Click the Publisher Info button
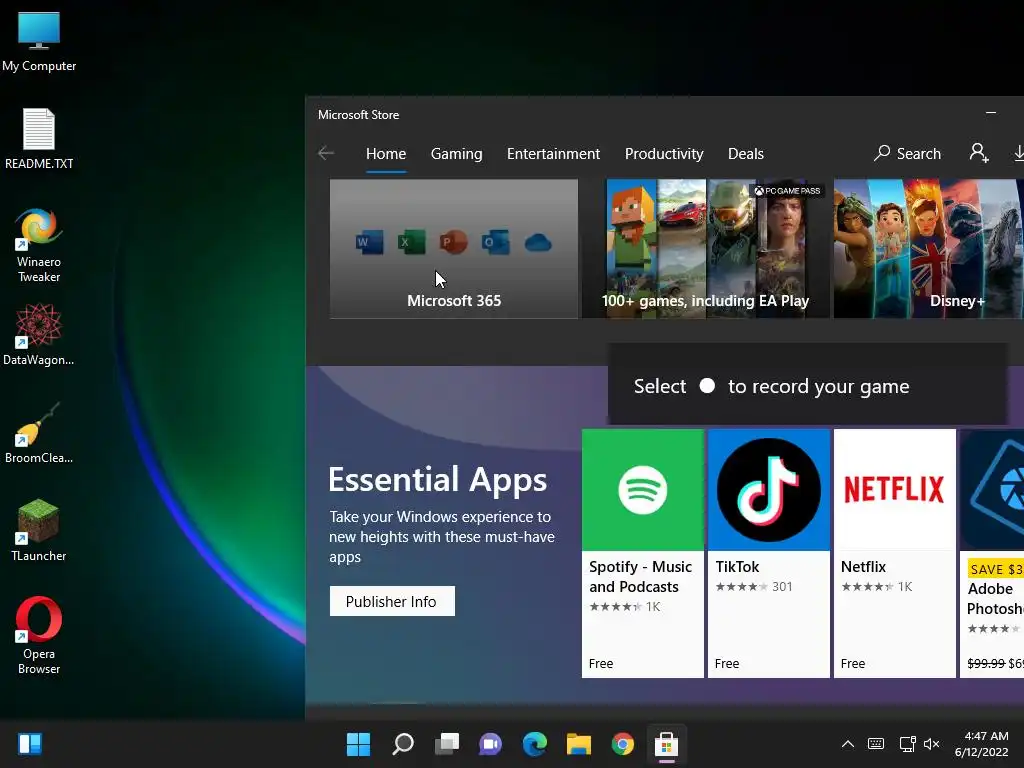The height and width of the screenshot is (768, 1024). pyautogui.click(x=392, y=601)
